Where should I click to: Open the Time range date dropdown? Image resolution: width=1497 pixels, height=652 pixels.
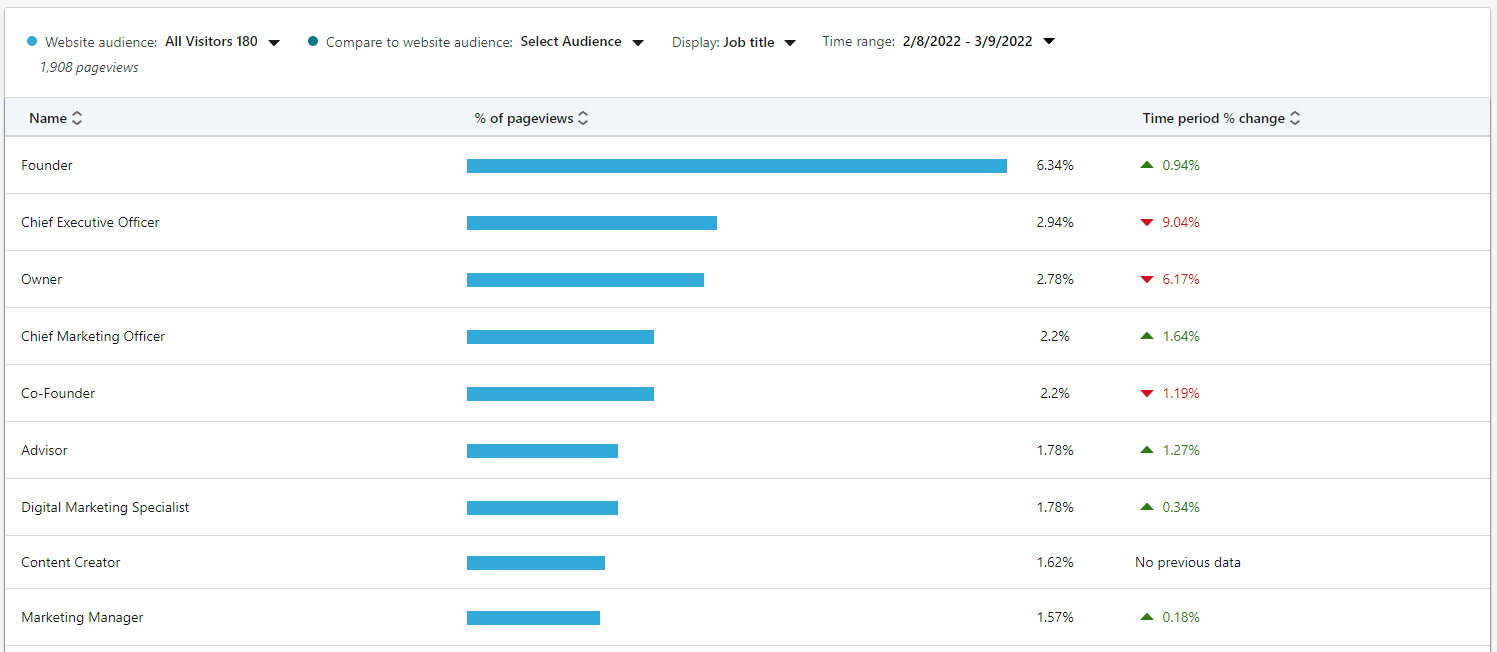(x=1048, y=41)
